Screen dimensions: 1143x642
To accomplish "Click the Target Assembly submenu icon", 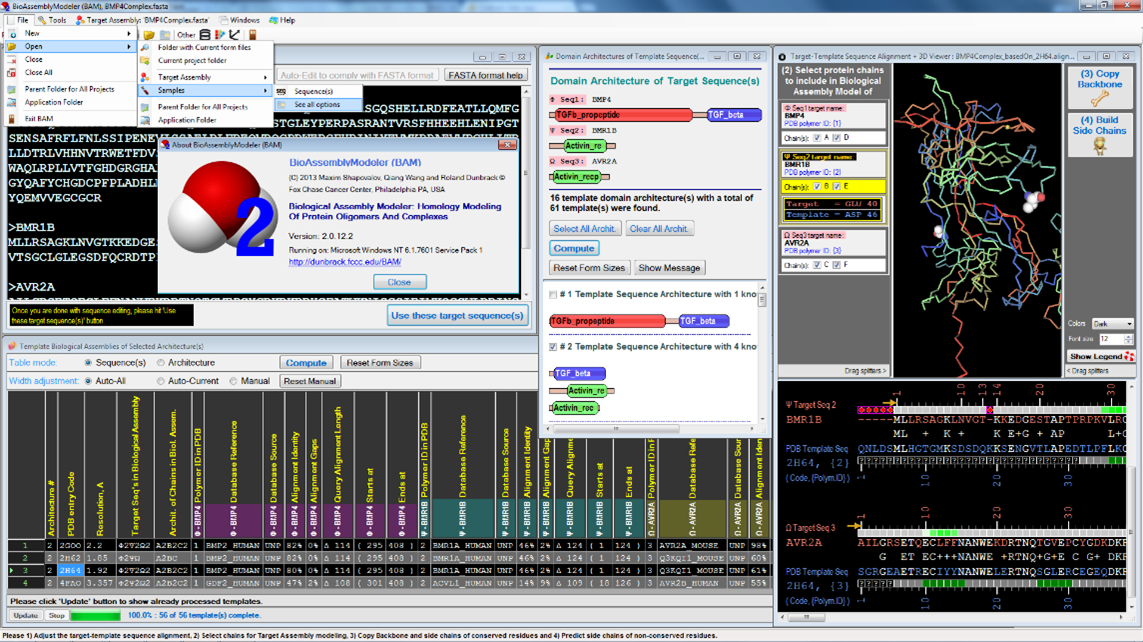I will 145,77.
